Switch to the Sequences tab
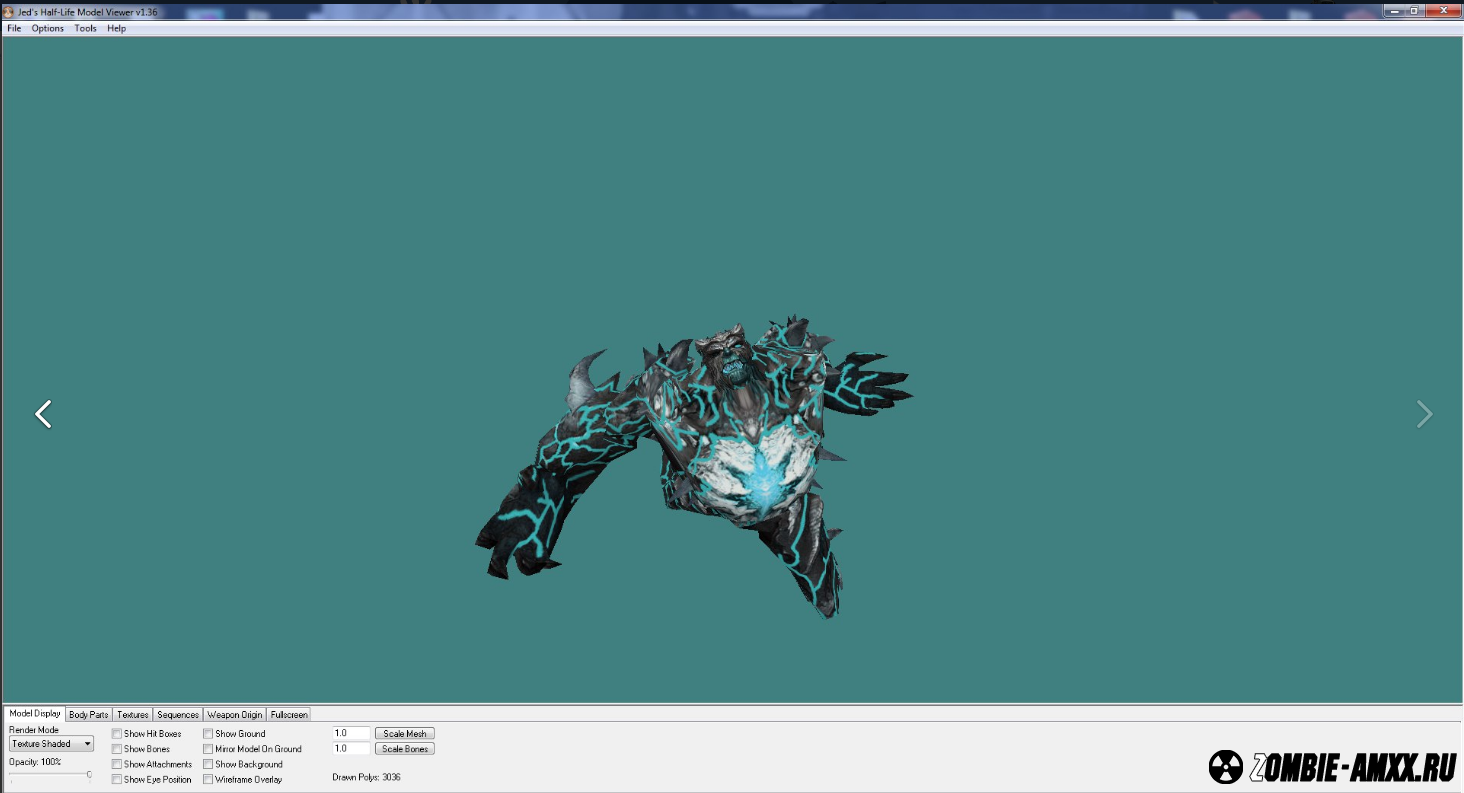The height and width of the screenshot is (793, 1464). 178,715
